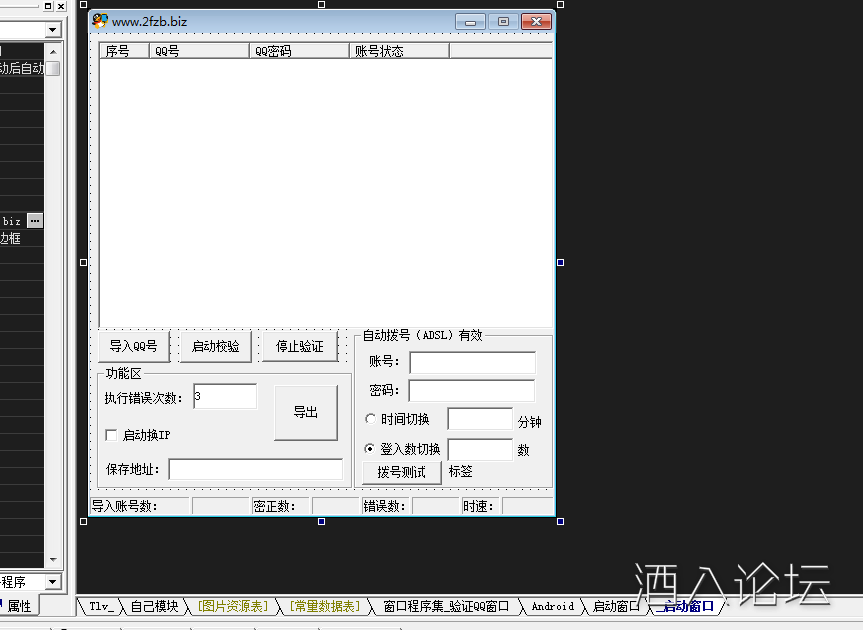The width and height of the screenshot is (863, 630).
Task: Click the 导出 export button
Action: [305, 412]
